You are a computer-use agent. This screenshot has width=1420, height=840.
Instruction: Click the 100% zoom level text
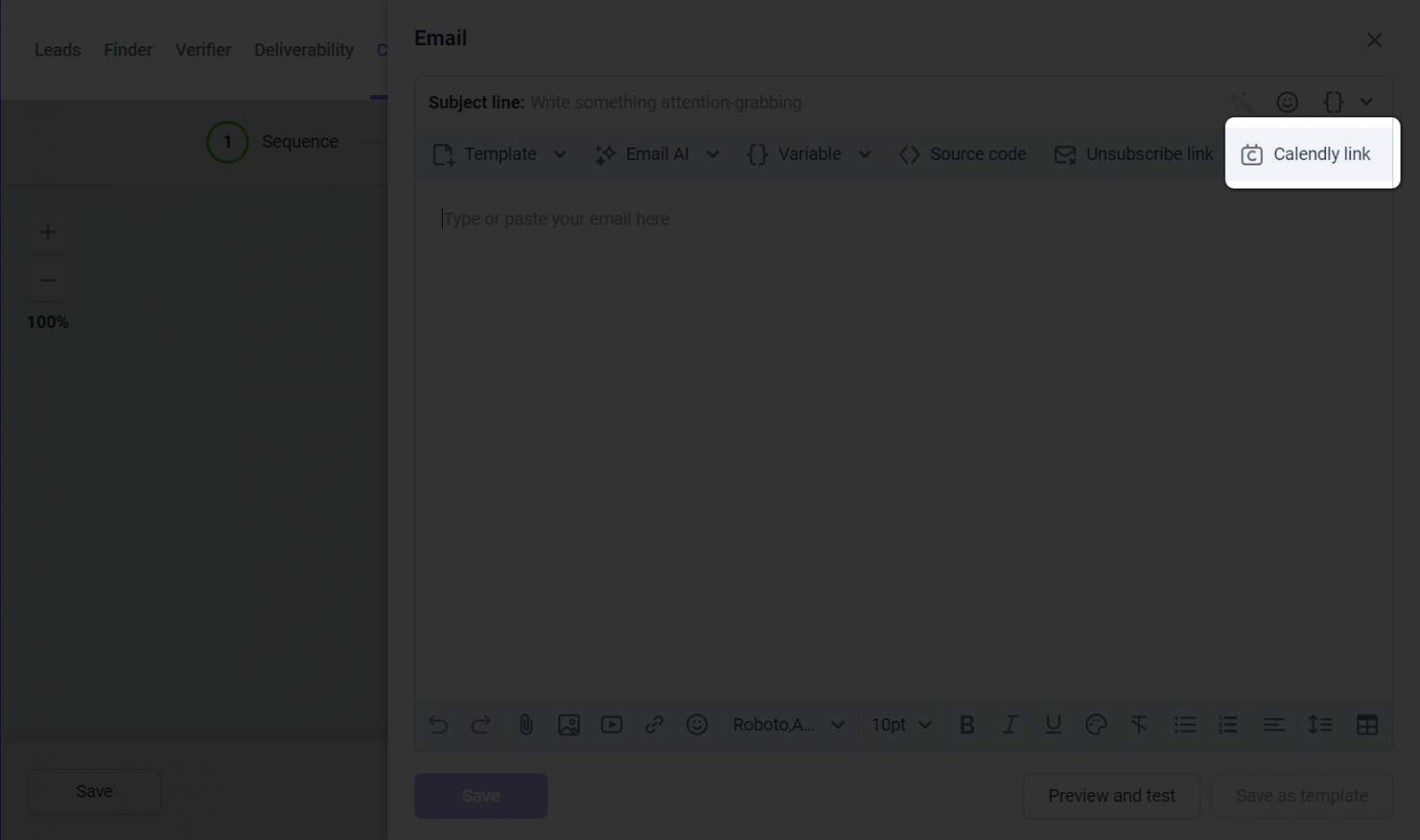(48, 323)
